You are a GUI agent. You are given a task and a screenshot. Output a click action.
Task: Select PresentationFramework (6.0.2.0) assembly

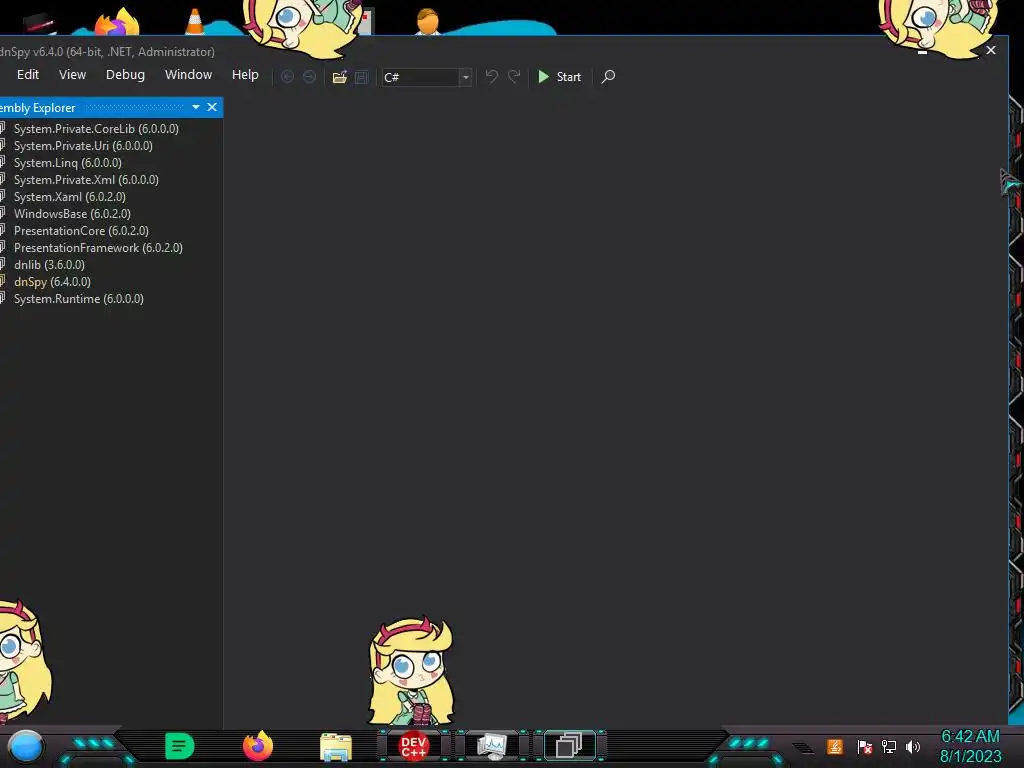pyautogui.click(x=98, y=248)
